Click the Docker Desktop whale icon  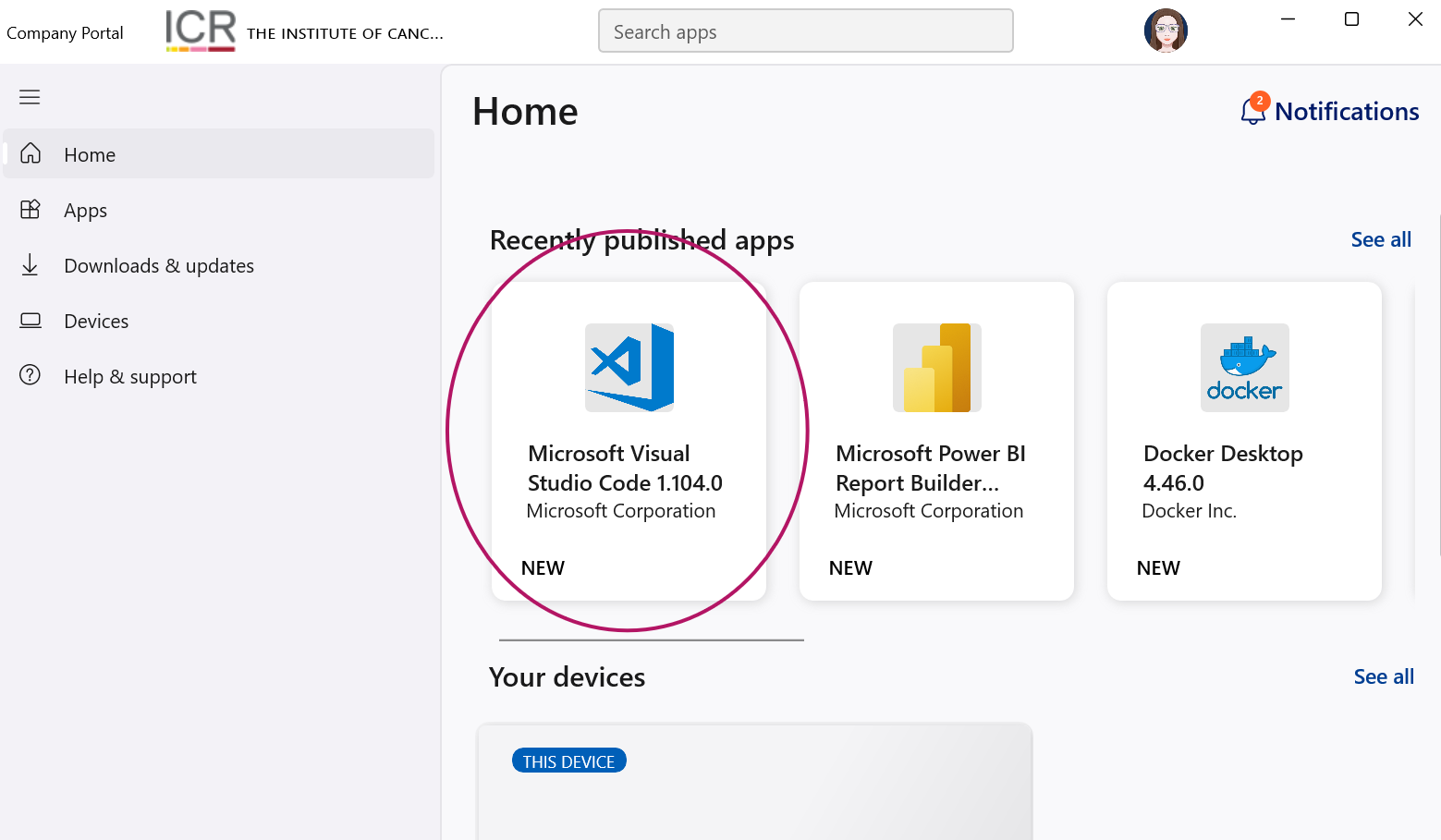point(1245,368)
